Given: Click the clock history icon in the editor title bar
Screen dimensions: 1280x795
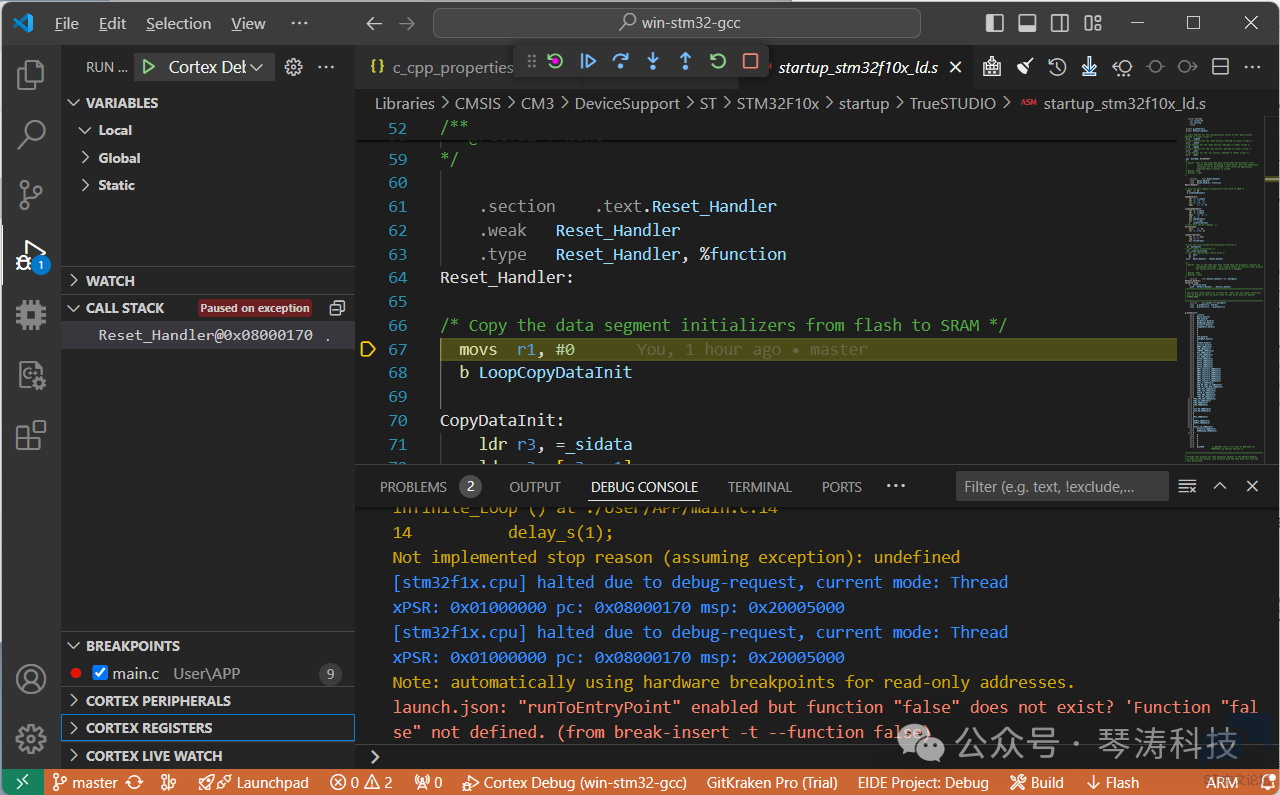Looking at the screenshot, I should (x=1057, y=67).
